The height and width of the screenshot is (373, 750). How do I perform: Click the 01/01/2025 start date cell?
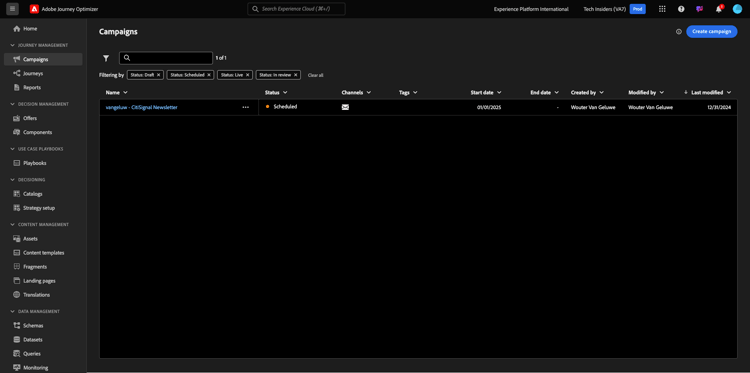coord(489,108)
